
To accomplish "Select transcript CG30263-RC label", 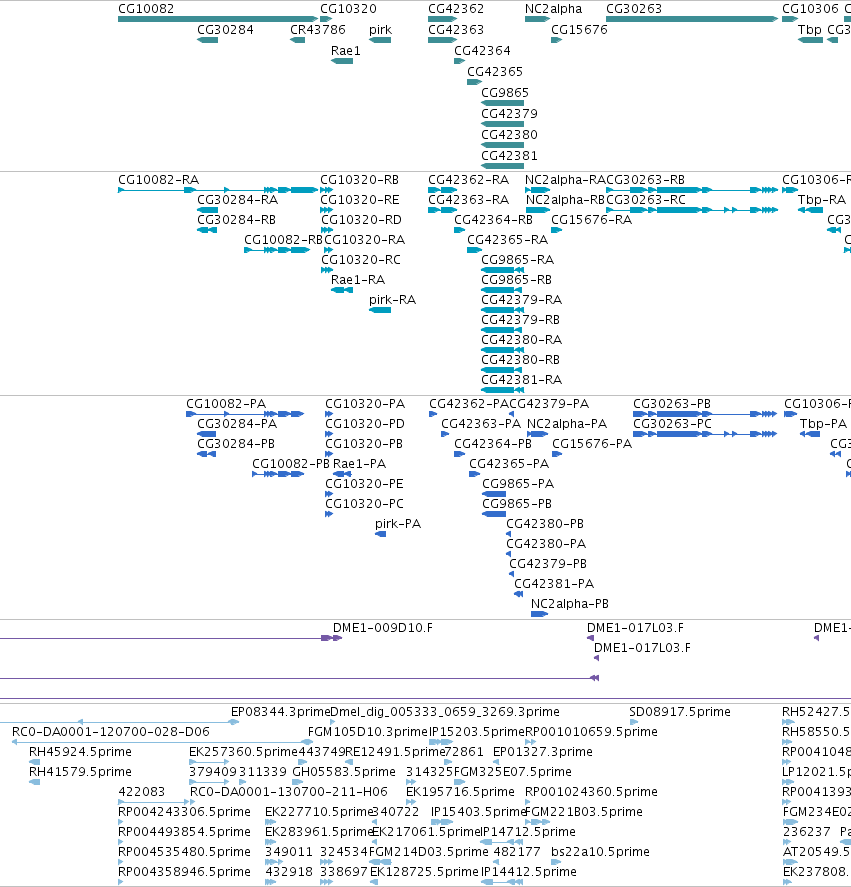I will coord(646,200).
